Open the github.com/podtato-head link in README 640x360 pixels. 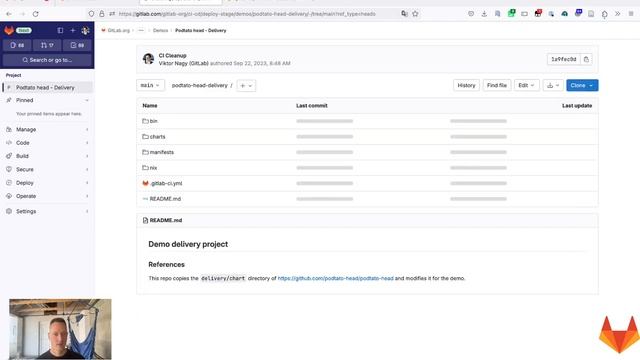point(336,278)
